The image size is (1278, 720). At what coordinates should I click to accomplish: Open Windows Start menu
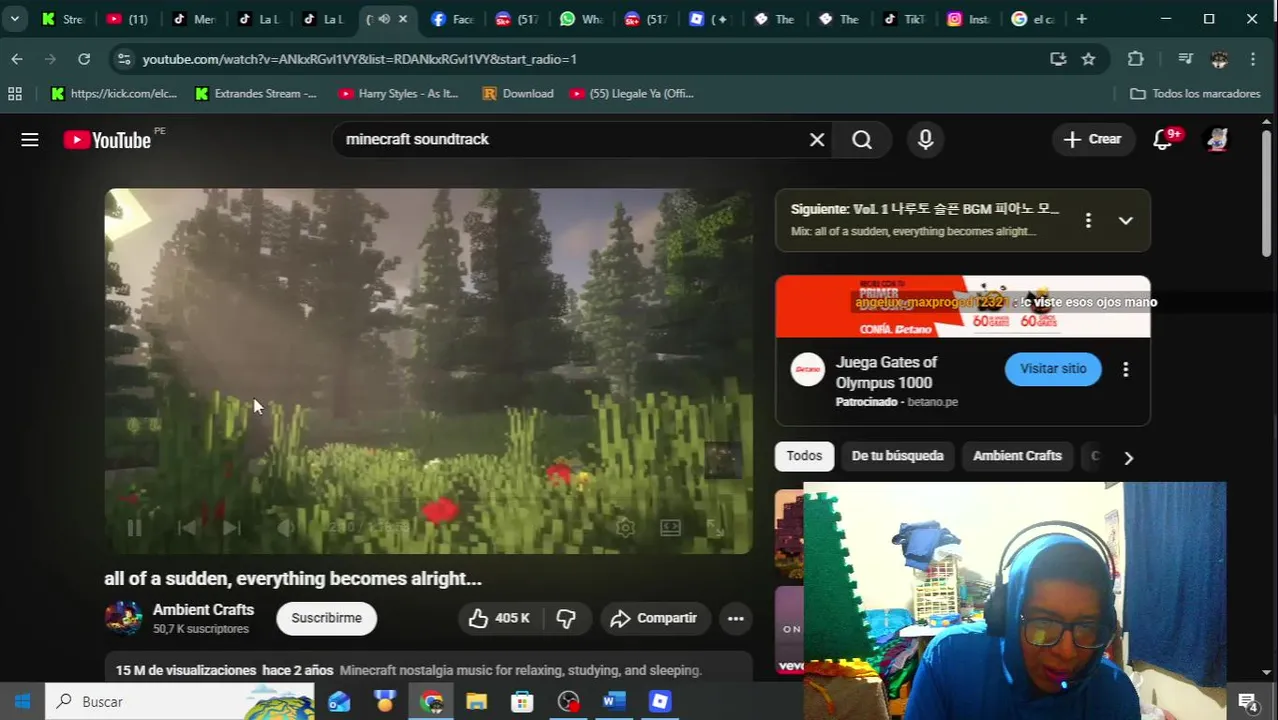22,702
